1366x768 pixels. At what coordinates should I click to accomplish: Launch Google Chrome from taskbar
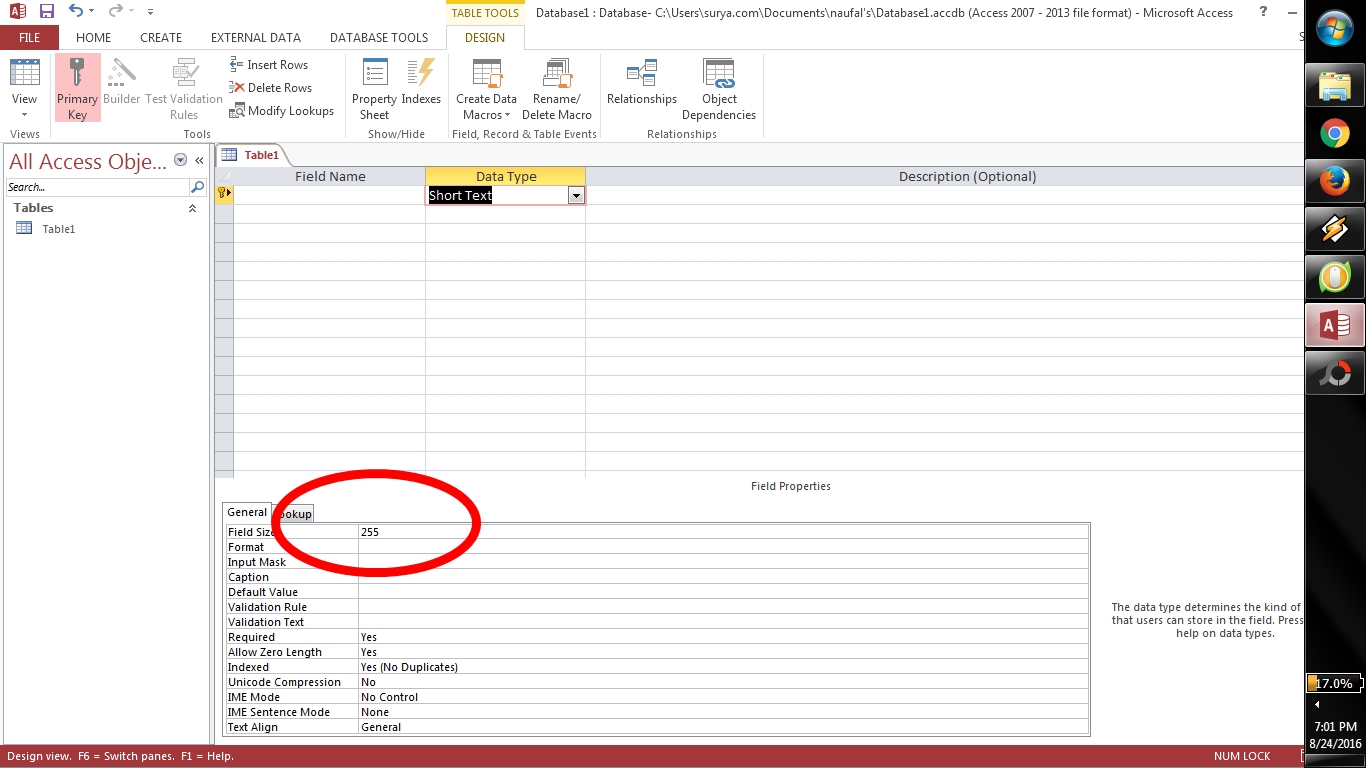1335,133
